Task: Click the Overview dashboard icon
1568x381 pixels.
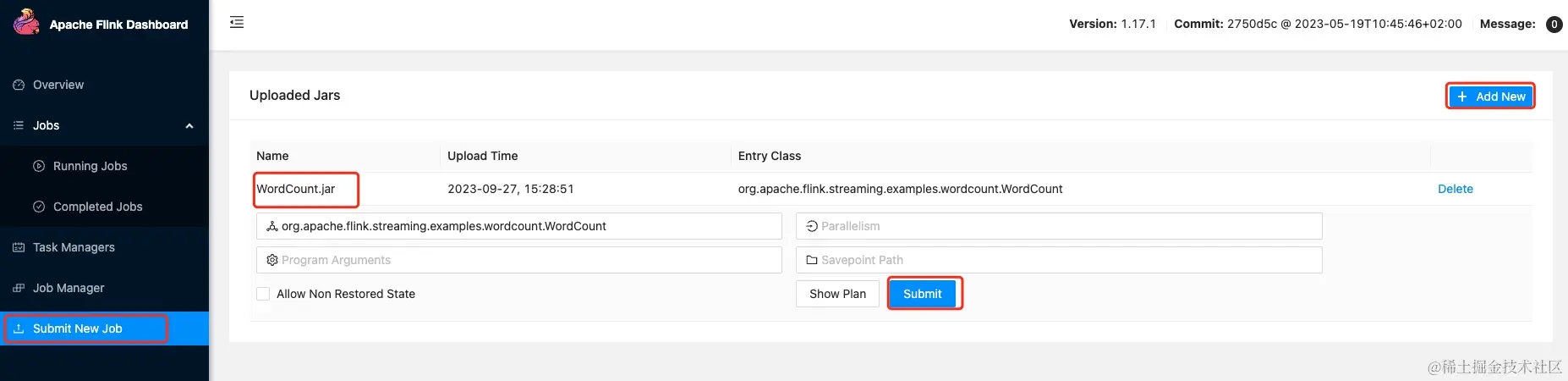Action: pos(19,85)
